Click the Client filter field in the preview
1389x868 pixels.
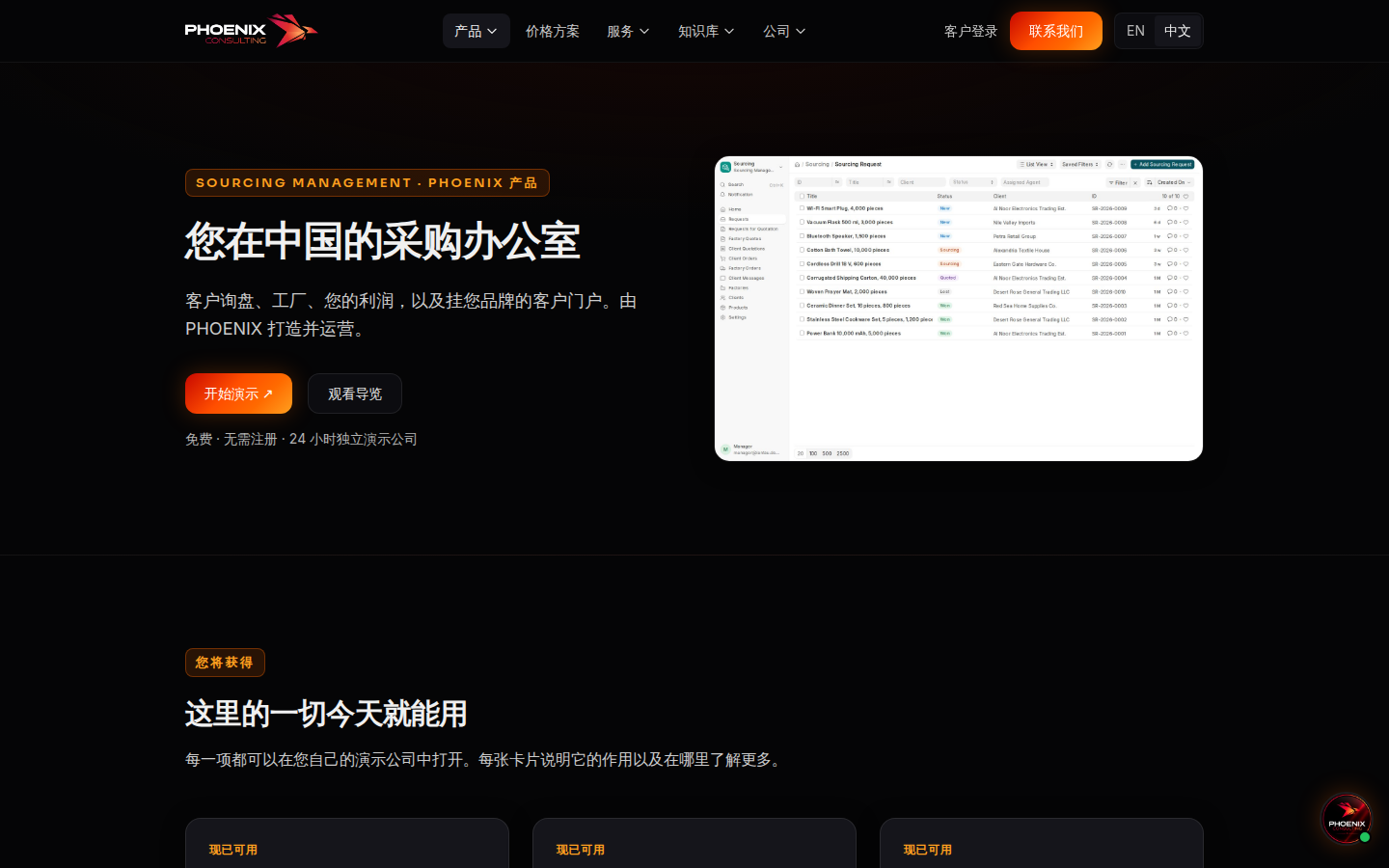click(x=921, y=182)
